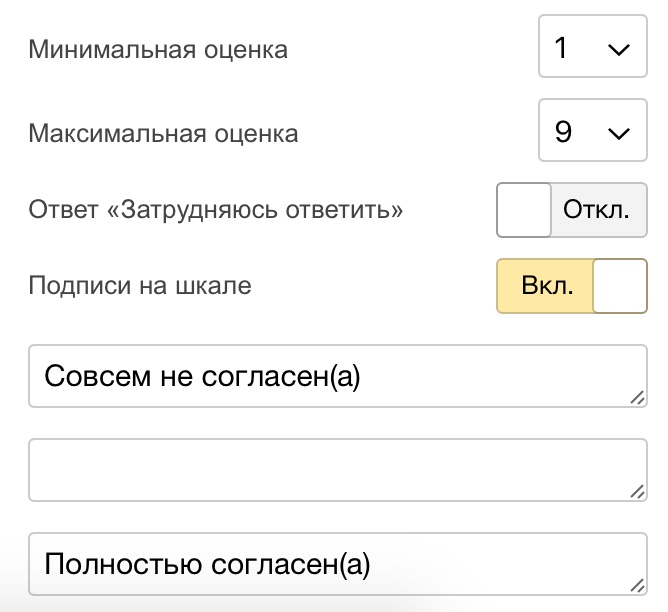This screenshot has width=668, height=612.
Task: Disable the Подписи на шкале switch
Action: pyautogui.click(x=571, y=286)
